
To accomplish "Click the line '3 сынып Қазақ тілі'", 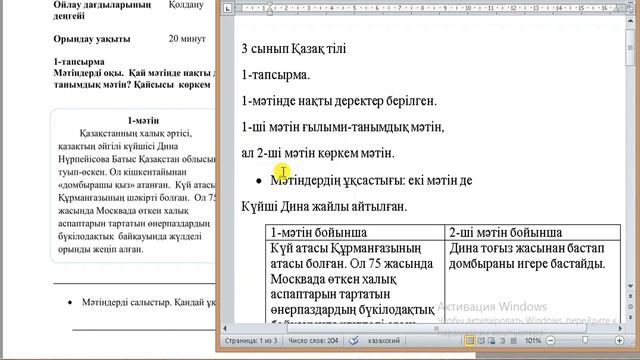I will [293, 49].
